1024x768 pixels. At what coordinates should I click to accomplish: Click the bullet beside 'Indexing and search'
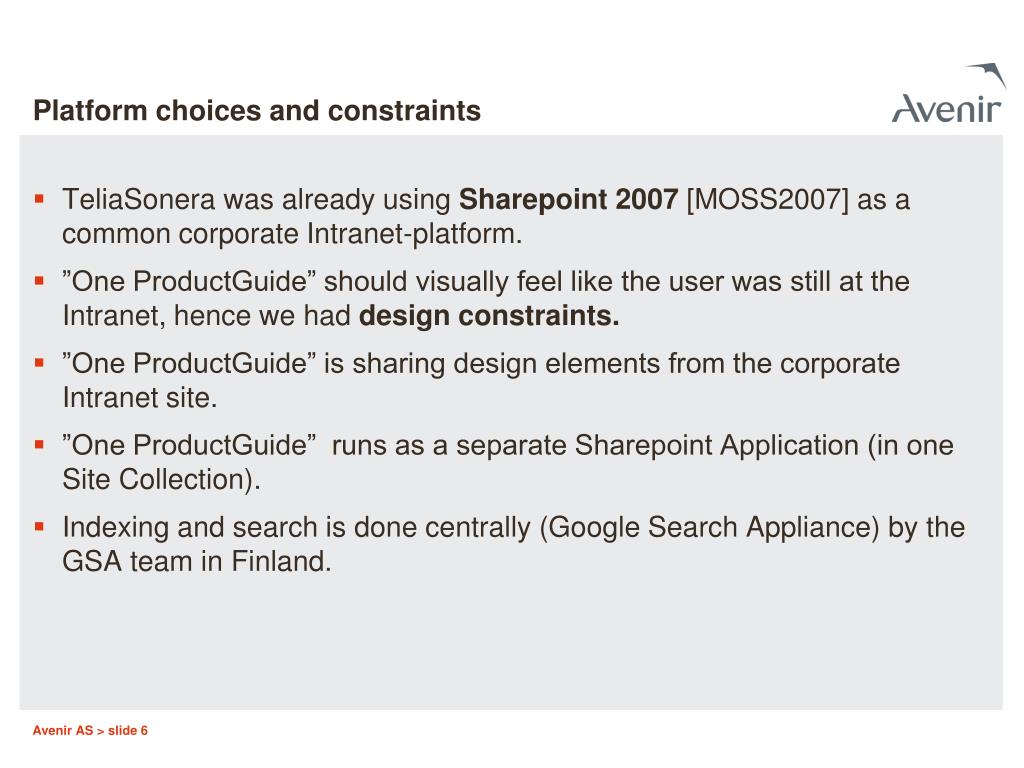(39, 526)
